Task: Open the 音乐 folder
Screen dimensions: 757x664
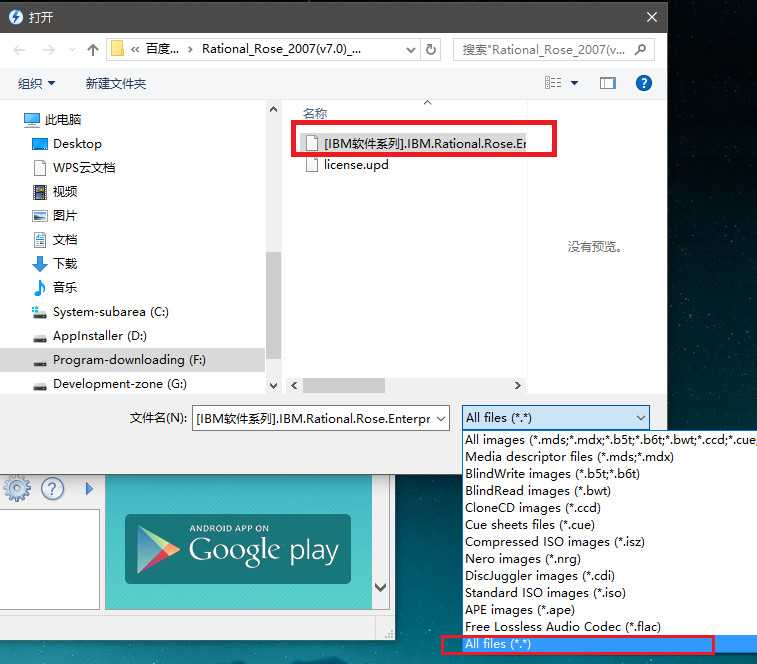Action: pyautogui.click(x=56, y=288)
